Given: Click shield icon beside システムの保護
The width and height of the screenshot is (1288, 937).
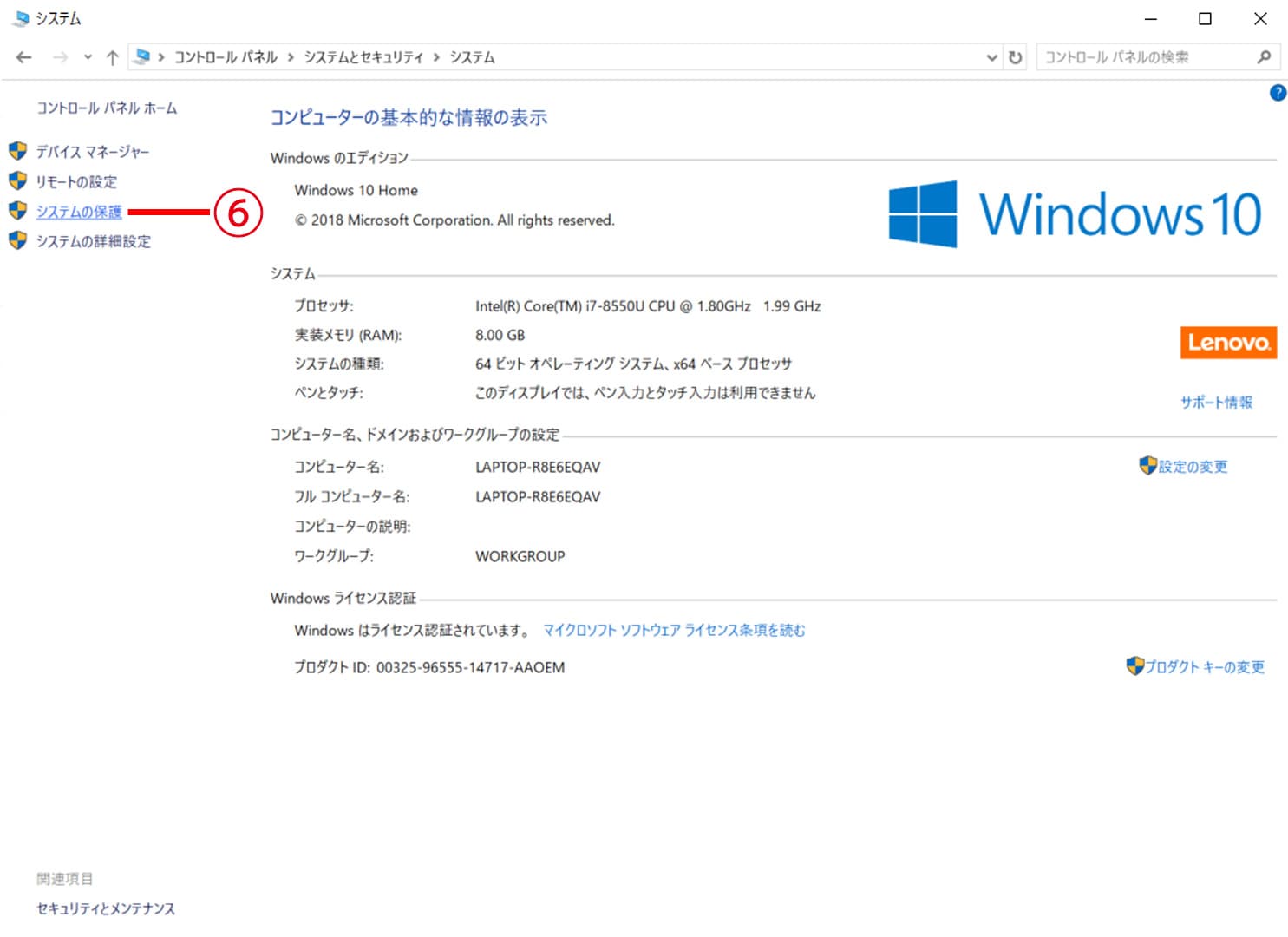Looking at the screenshot, I should point(18,211).
